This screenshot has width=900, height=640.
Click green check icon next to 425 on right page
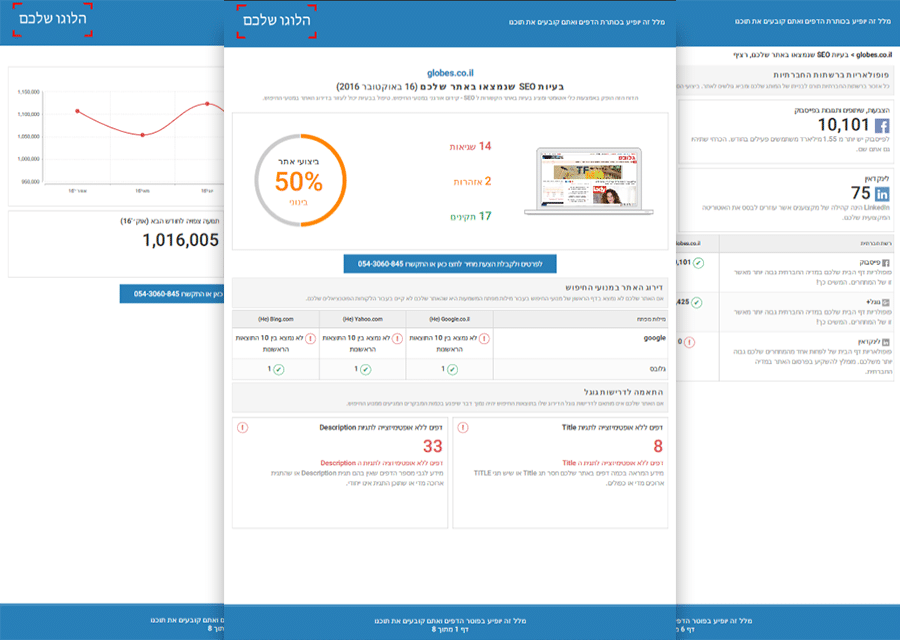[696, 302]
